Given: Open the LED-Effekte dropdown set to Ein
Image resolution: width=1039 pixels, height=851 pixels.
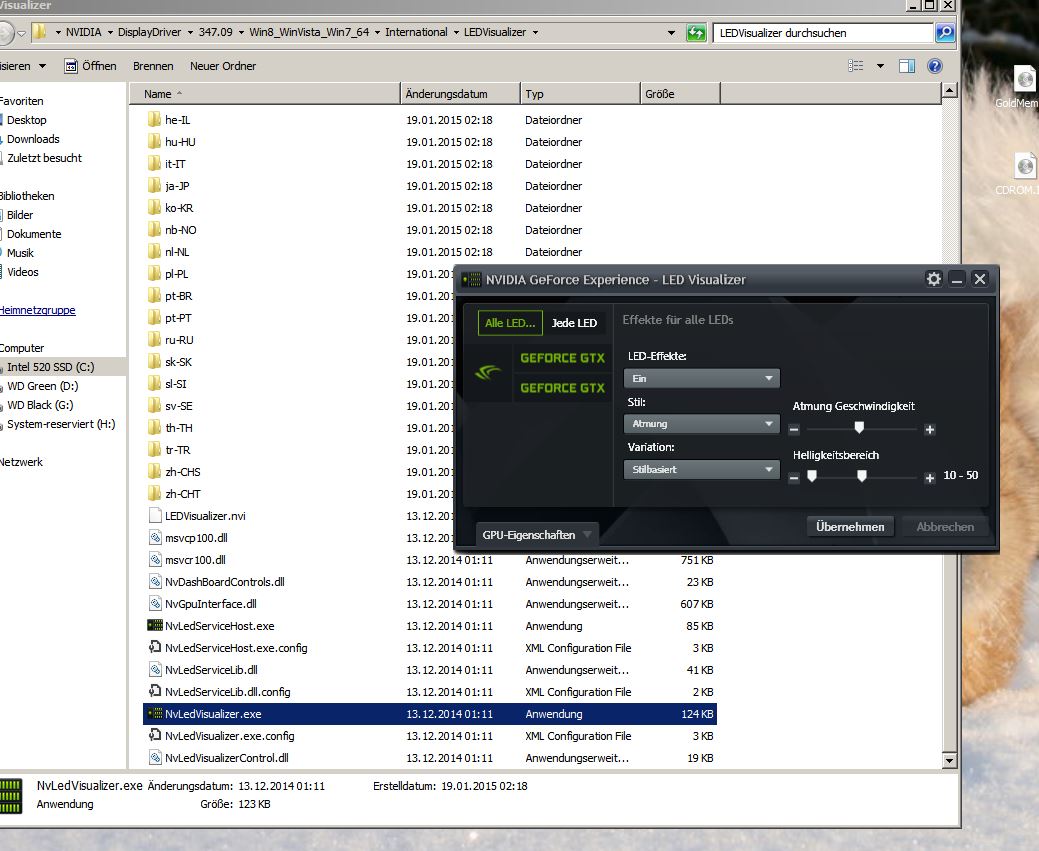Looking at the screenshot, I should point(702,378).
